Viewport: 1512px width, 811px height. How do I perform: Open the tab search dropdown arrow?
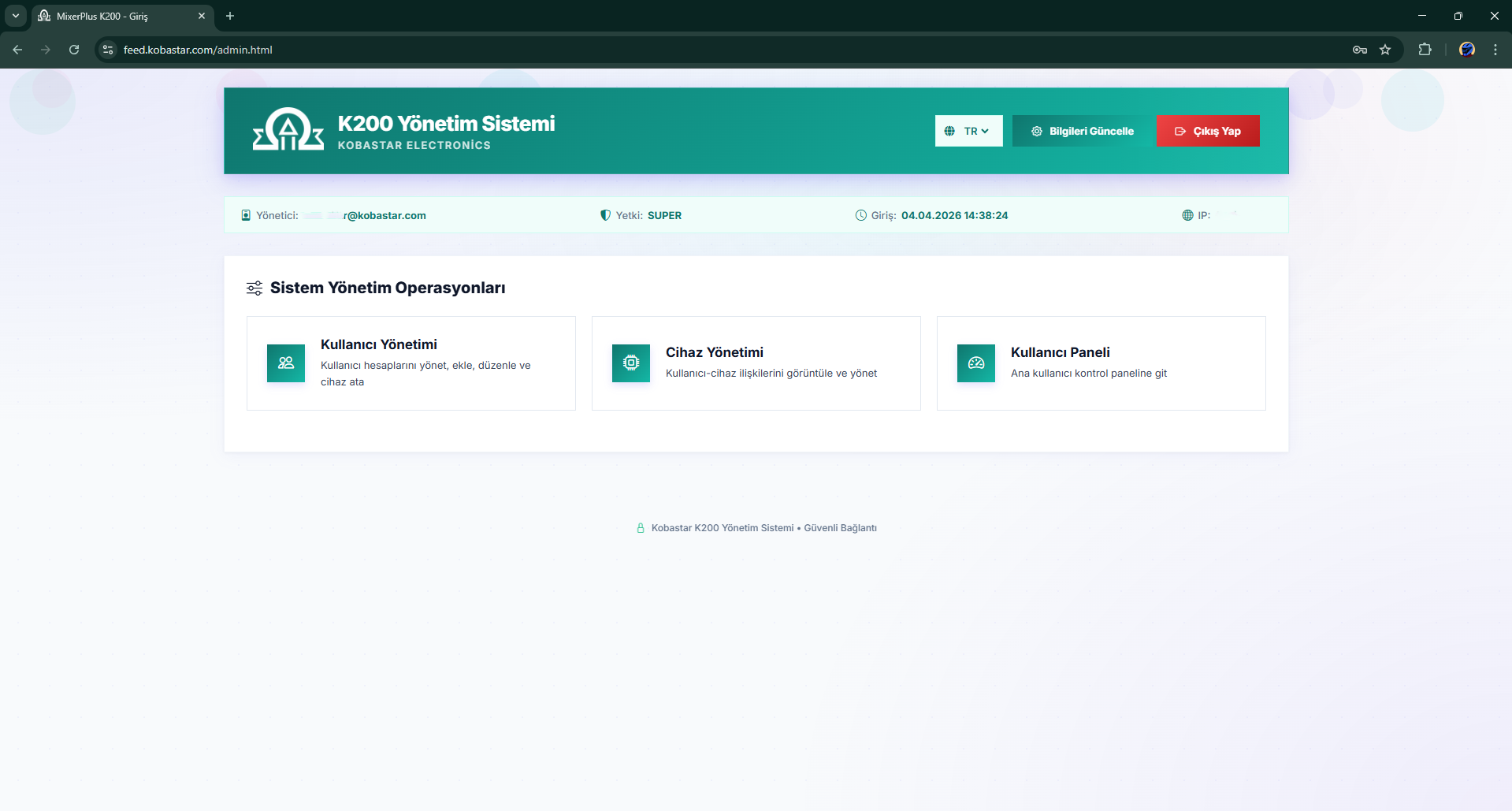16,16
